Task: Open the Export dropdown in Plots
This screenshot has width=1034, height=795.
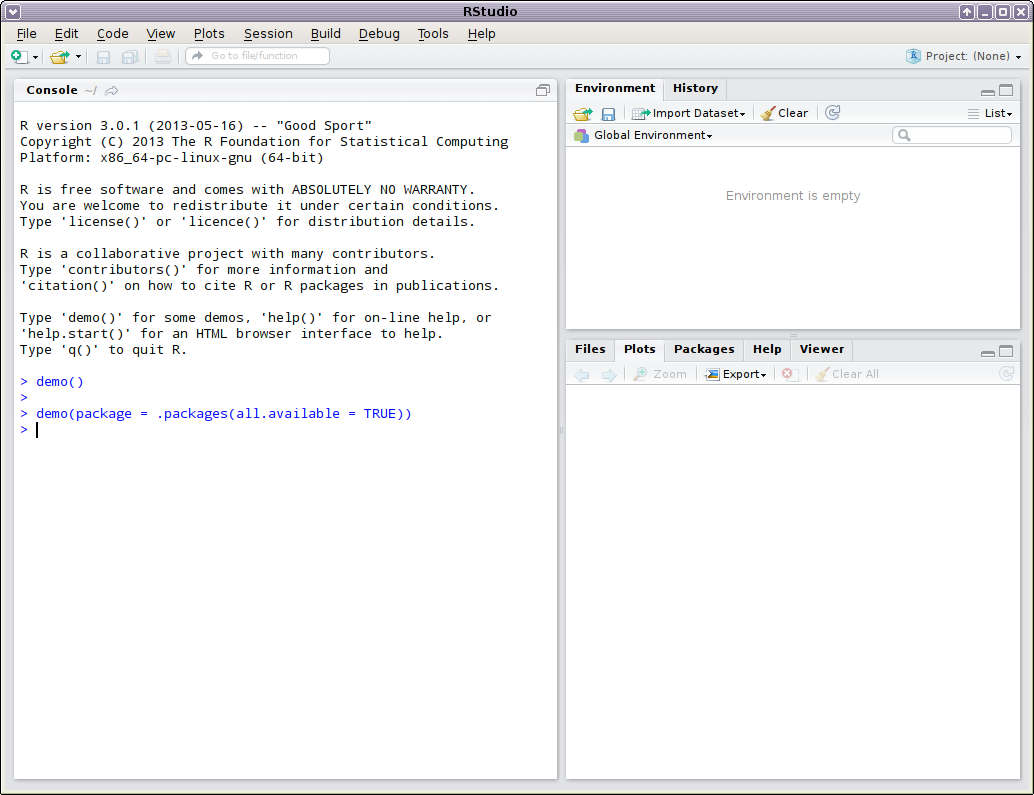Action: 735,374
